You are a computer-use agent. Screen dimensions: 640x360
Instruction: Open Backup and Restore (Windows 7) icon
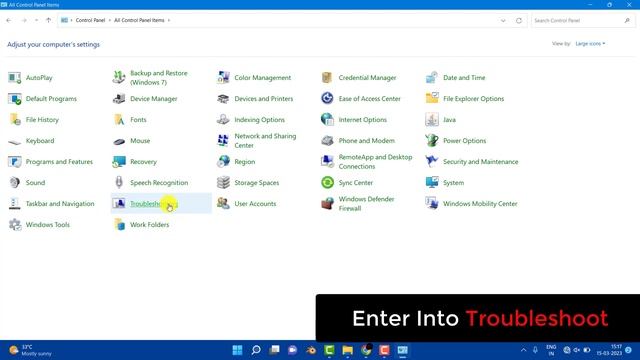(x=119, y=78)
